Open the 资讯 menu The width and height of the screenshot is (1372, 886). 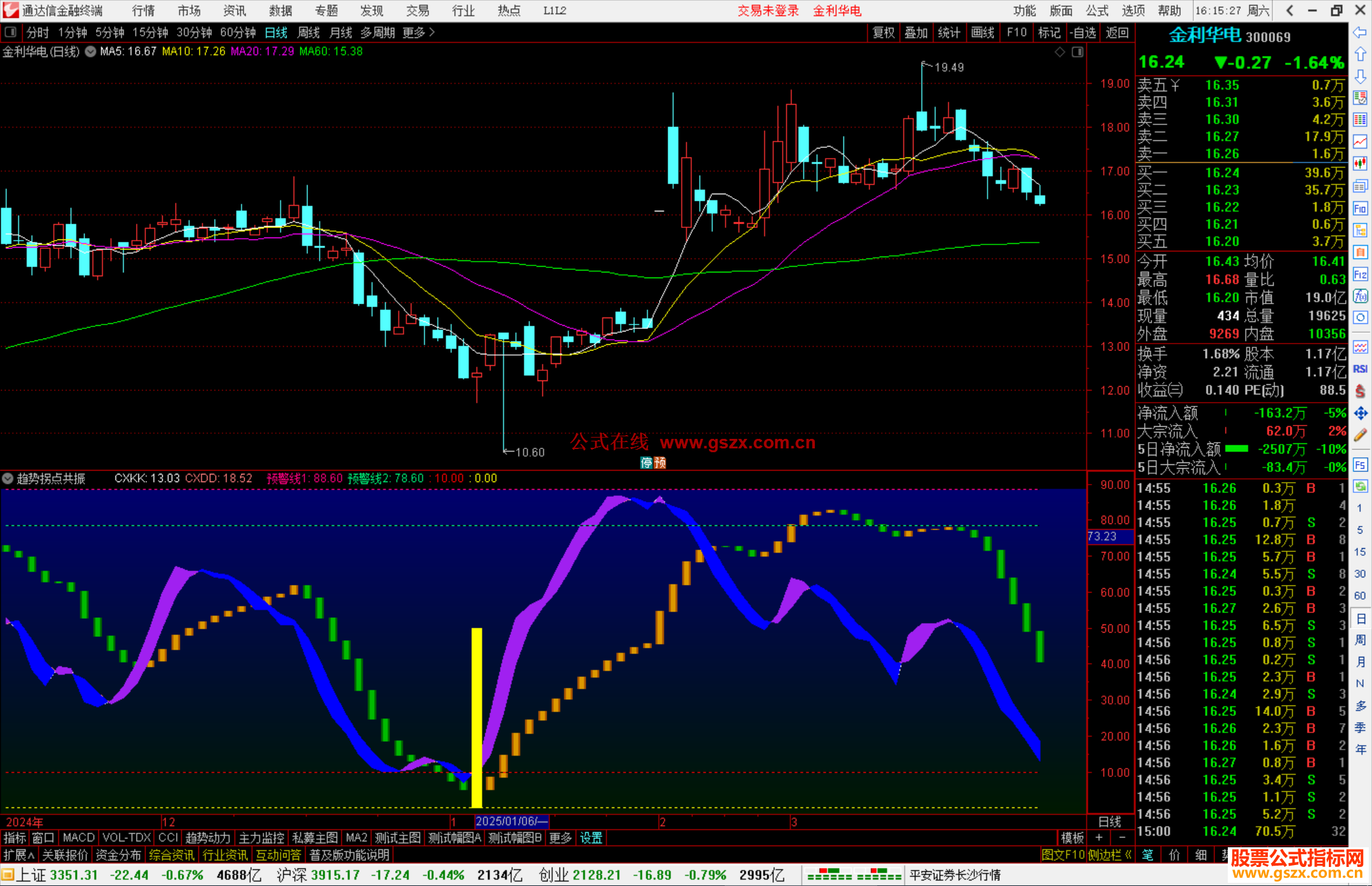[234, 11]
